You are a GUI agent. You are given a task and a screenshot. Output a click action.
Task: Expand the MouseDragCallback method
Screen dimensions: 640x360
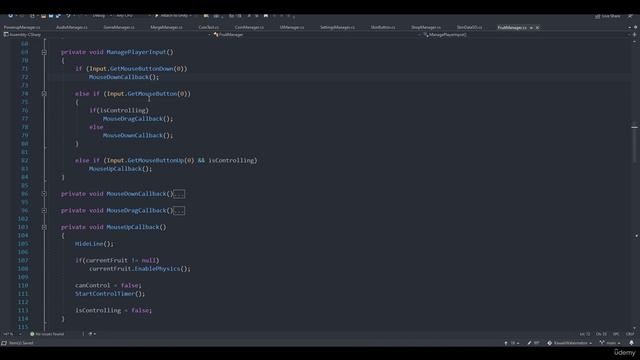[x=44, y=211]
